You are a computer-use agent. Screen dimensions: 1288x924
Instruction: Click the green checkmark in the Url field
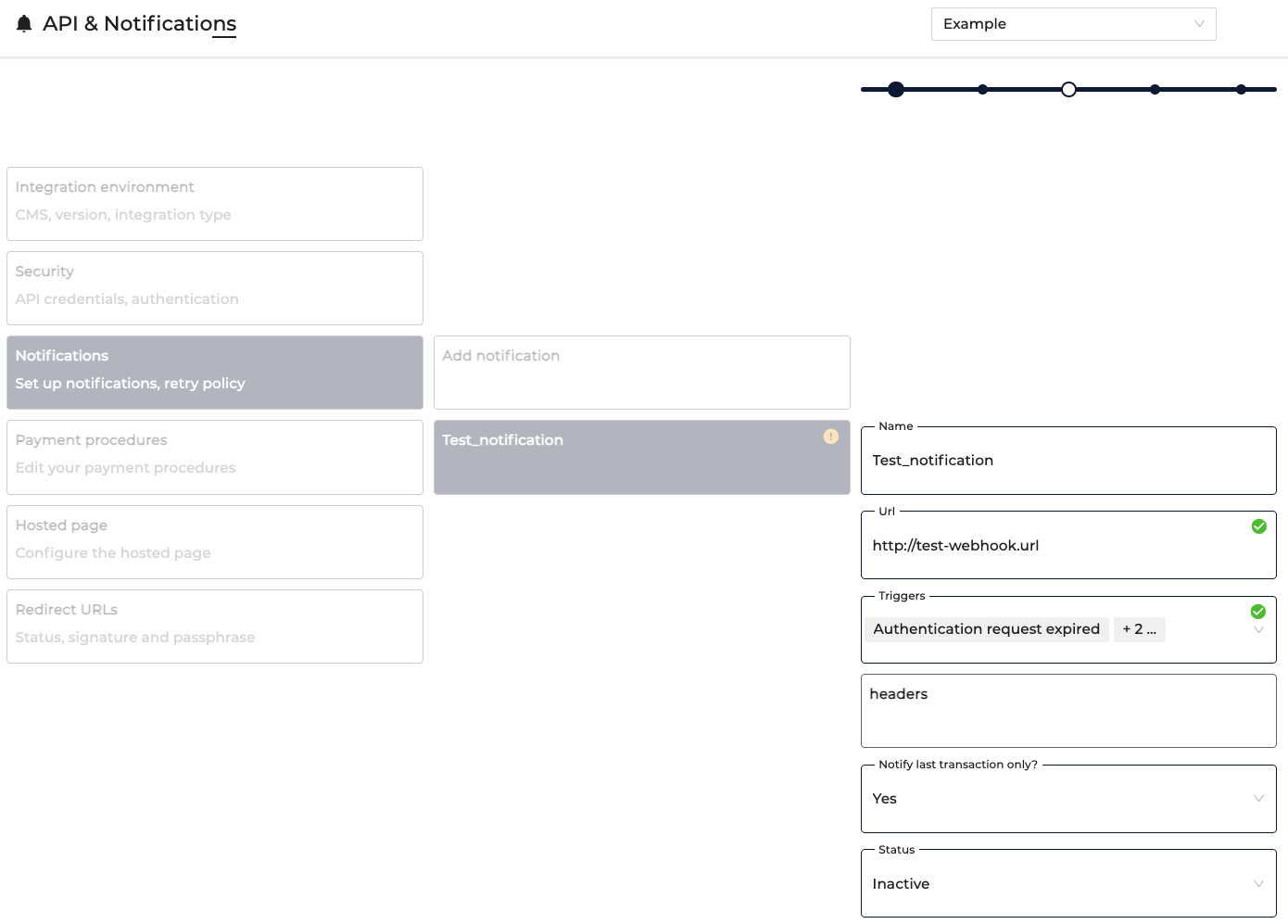pyautogui.click(x=1258, y=526)
